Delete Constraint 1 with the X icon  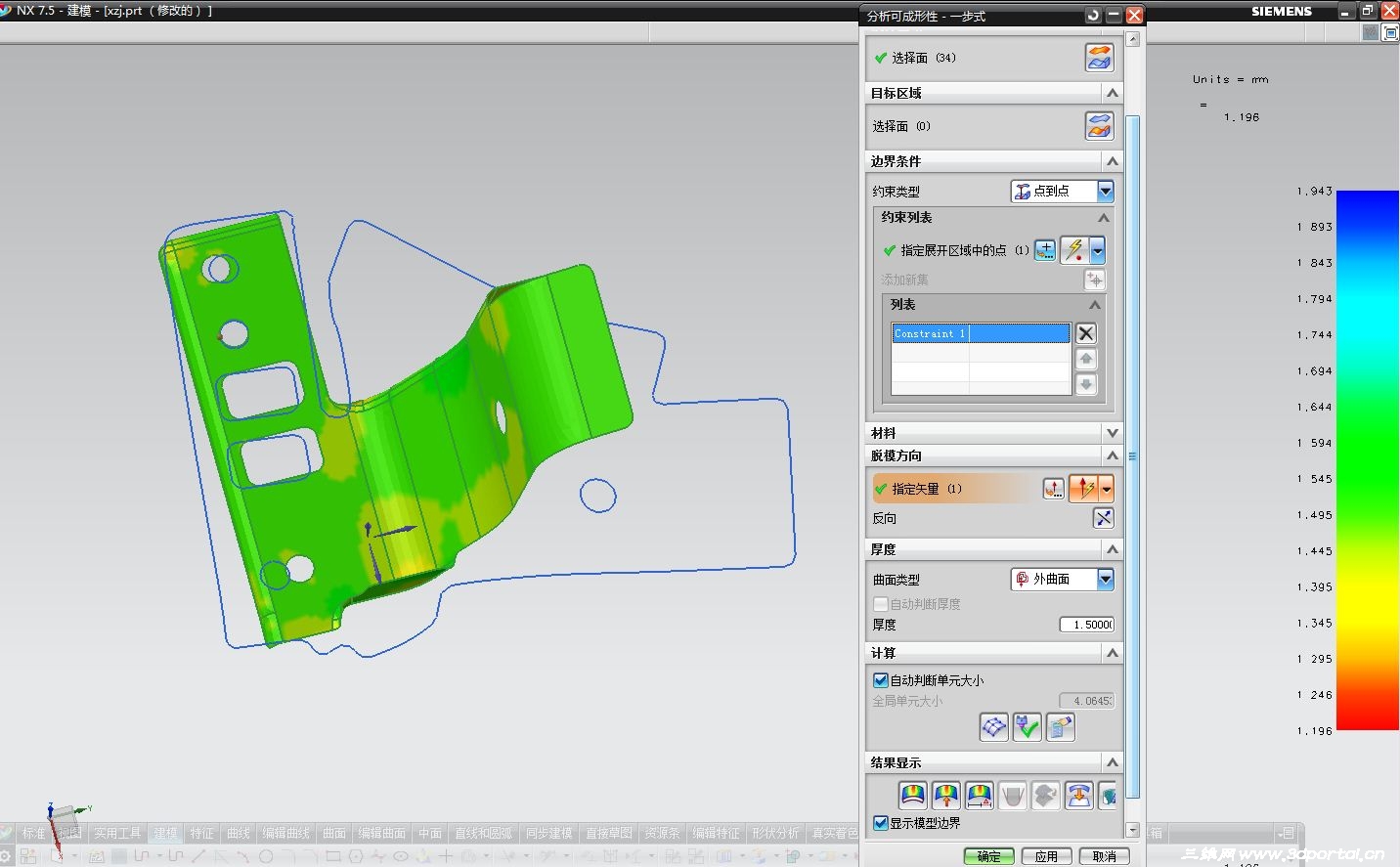(1085, 333)
